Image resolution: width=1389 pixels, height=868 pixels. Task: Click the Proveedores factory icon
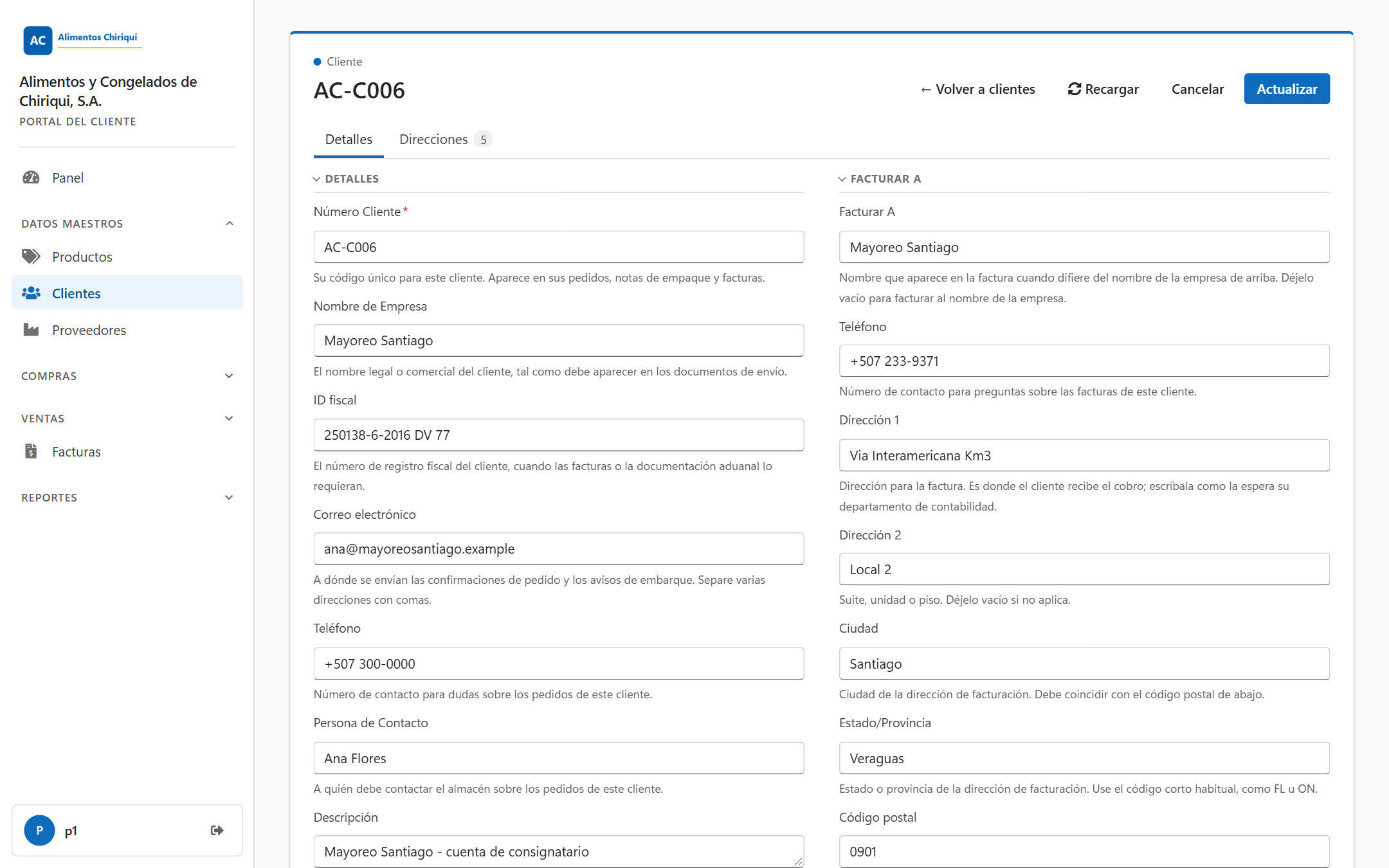[x=31, y=330]
